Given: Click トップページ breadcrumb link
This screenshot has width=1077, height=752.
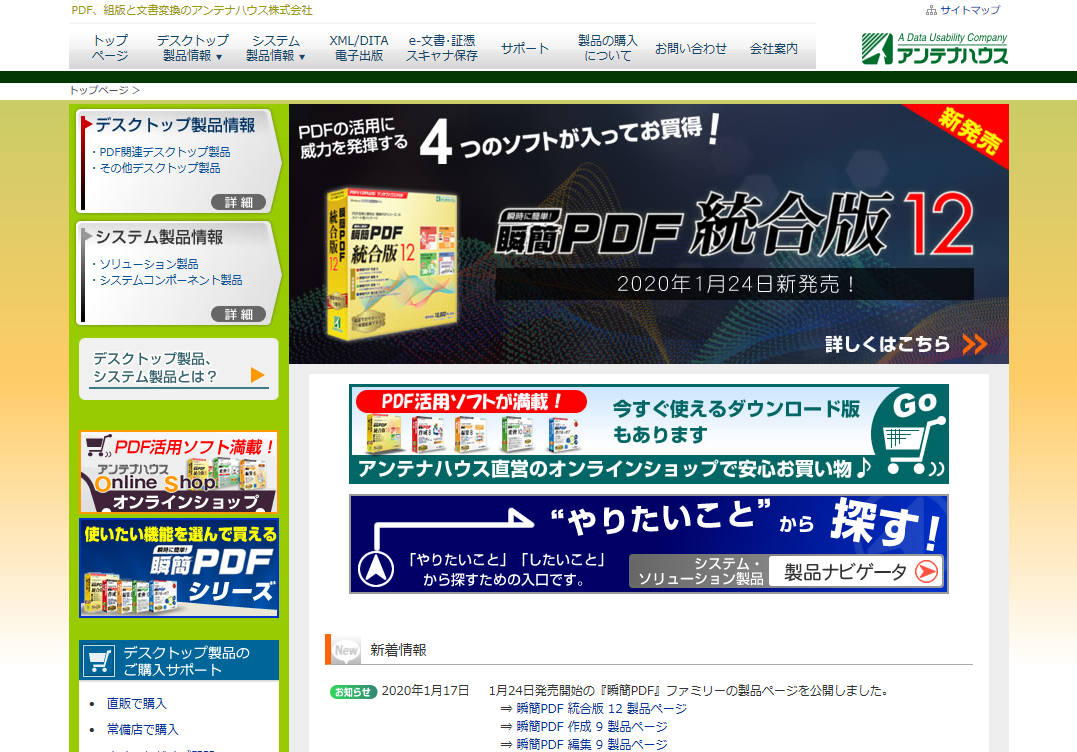Looking at the screenshot, I should [100, 90].
